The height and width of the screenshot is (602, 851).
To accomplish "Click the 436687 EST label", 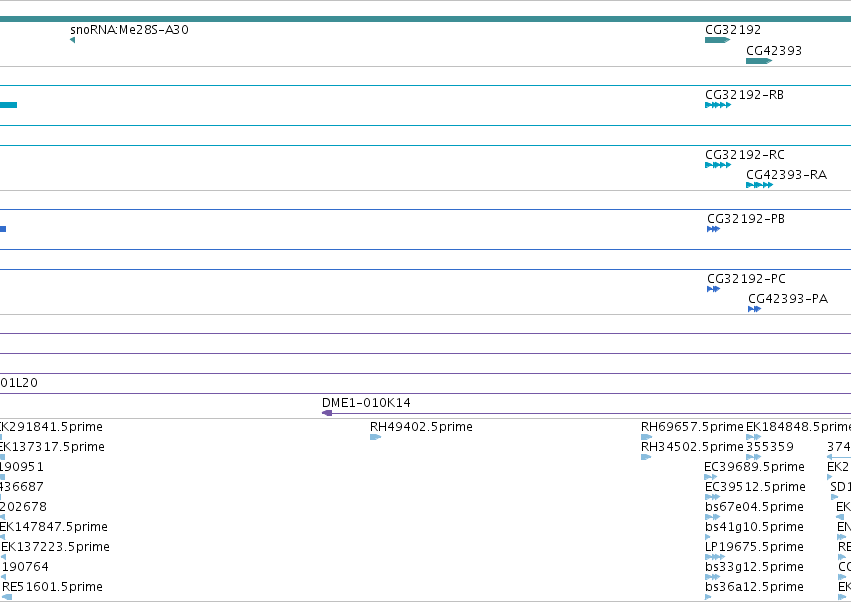I will (x=22, y=487).
